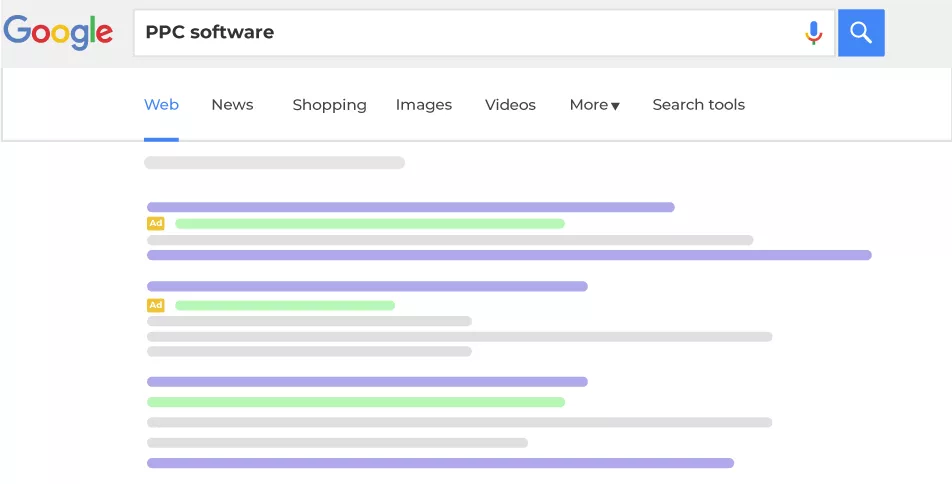Viewport: 952px width, 484px height.
Task: Click the second yellow Ad badge
Action: pyautogui.click(x=155, y=305)
